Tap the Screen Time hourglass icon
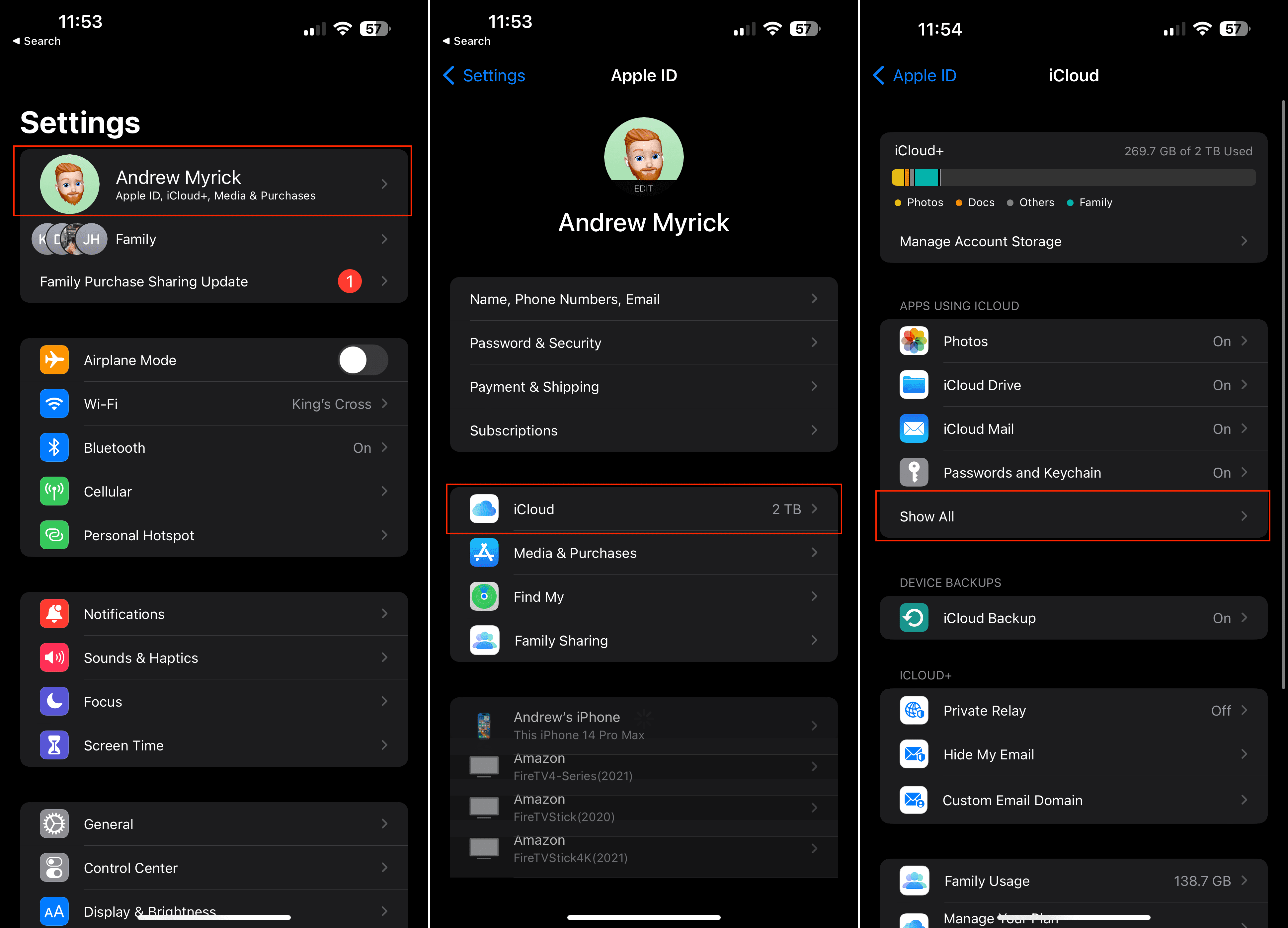Image resolution: width=1288 pixels, height=928 pixels. pyautogui.click(x=54, y=745)
